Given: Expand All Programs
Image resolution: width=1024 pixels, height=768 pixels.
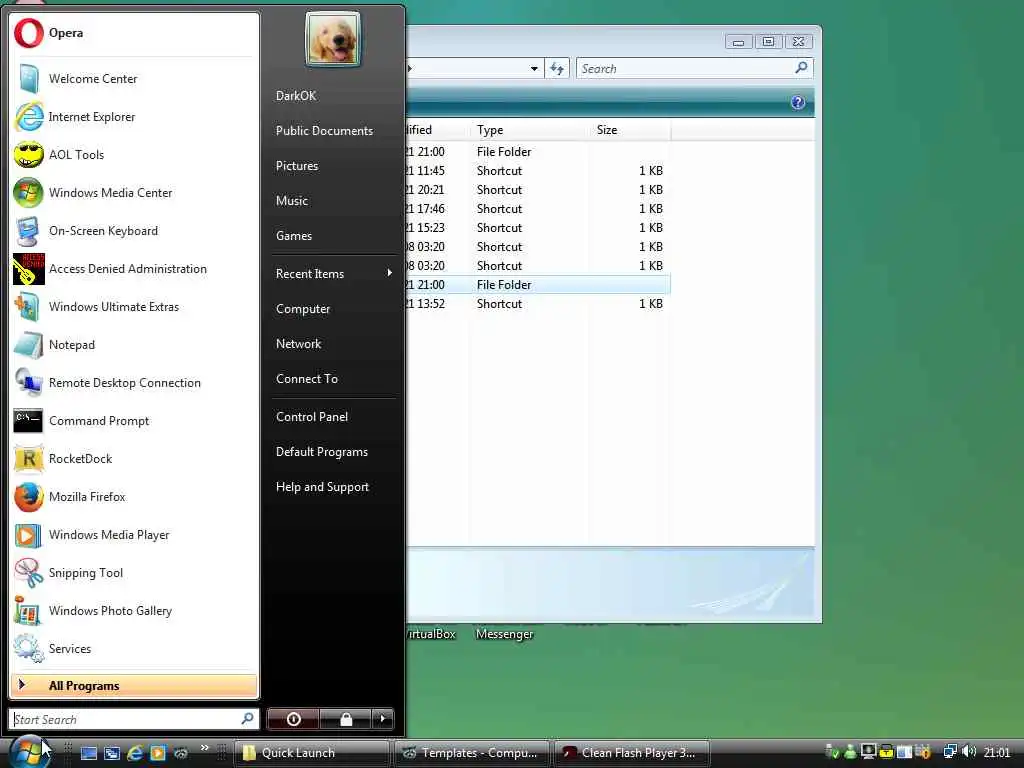Looking at the screenshot, I should (134, 686).
